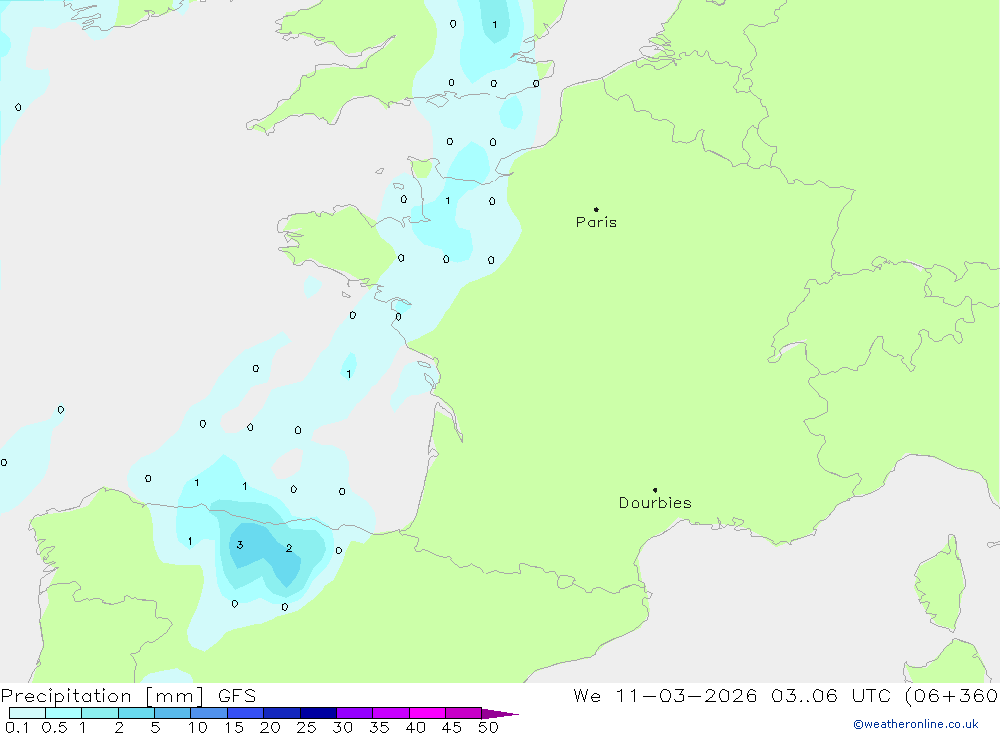Click the Dourbies city label

coord(655,503)
